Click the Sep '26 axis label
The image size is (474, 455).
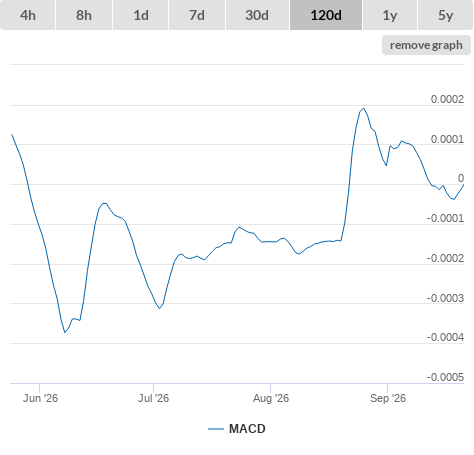[x=388, y=398]
